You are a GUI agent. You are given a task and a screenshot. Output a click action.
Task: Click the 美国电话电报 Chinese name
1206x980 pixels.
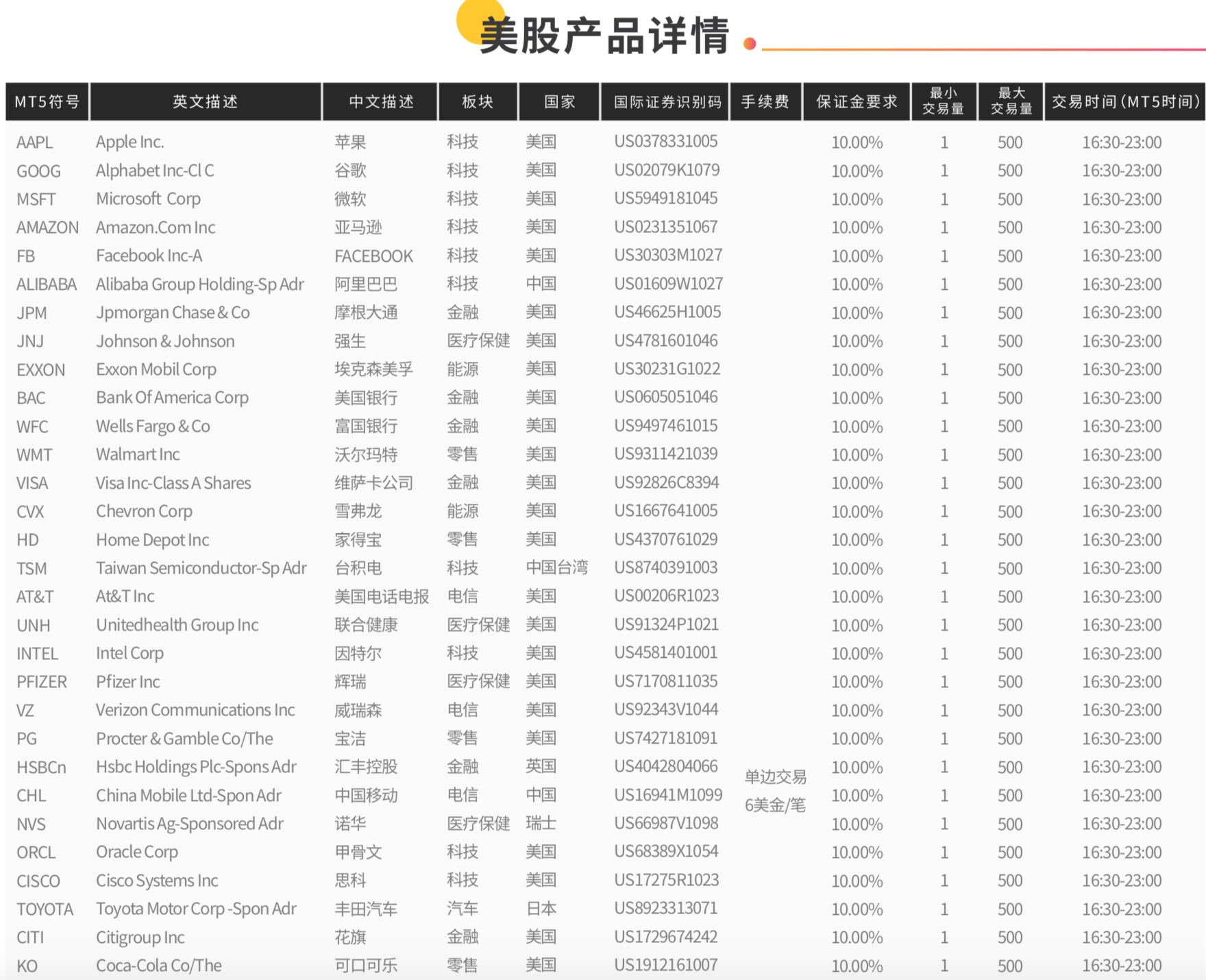[x=382, y=597]
